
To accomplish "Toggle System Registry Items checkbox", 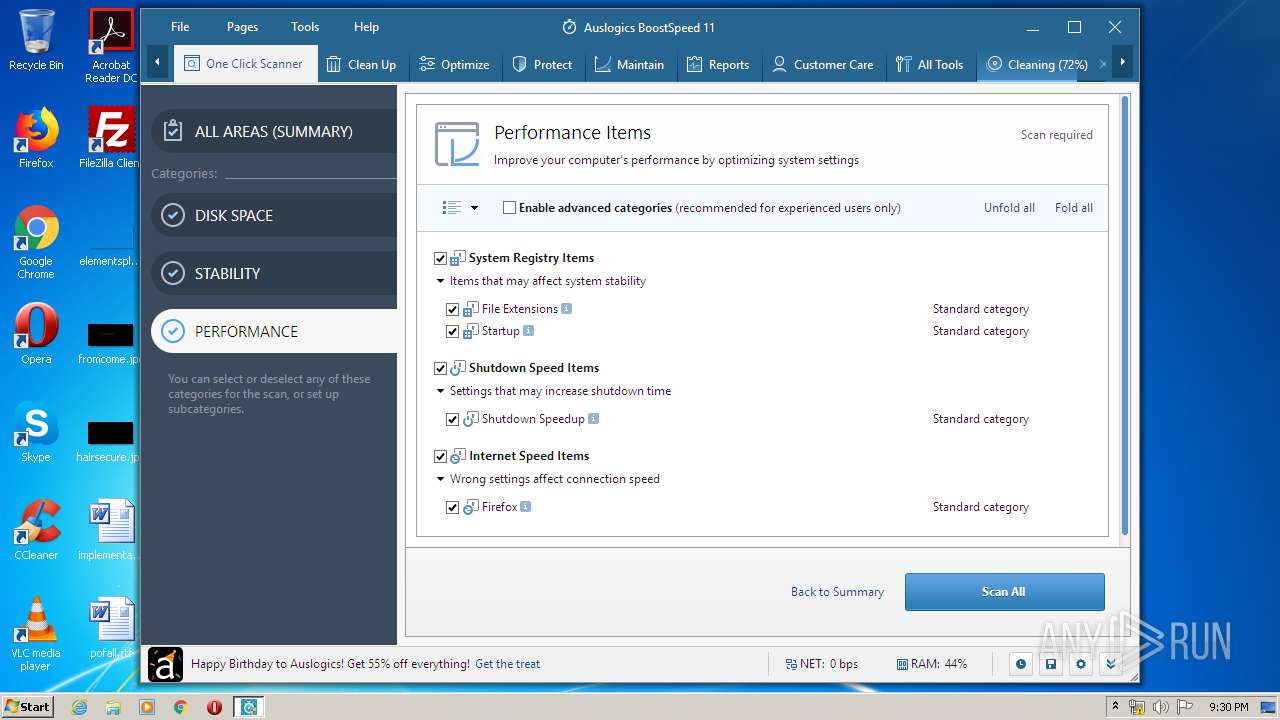I will [440, 258].
